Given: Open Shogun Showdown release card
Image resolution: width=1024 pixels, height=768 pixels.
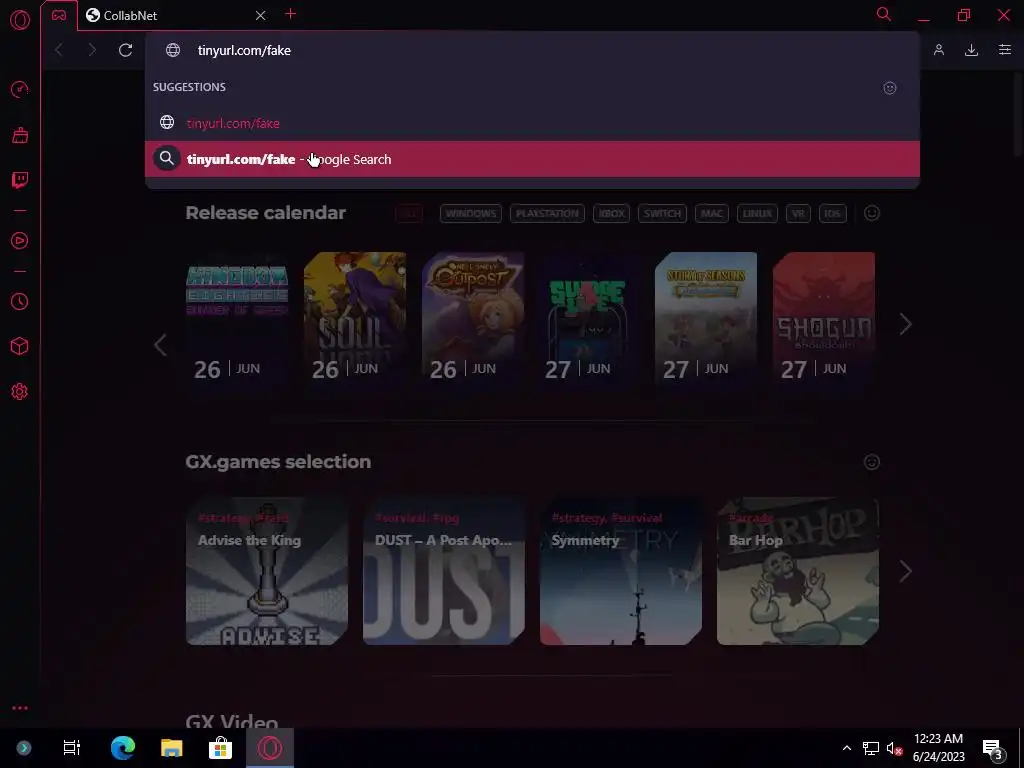Looking at the screenshot, I should [824, 321].
